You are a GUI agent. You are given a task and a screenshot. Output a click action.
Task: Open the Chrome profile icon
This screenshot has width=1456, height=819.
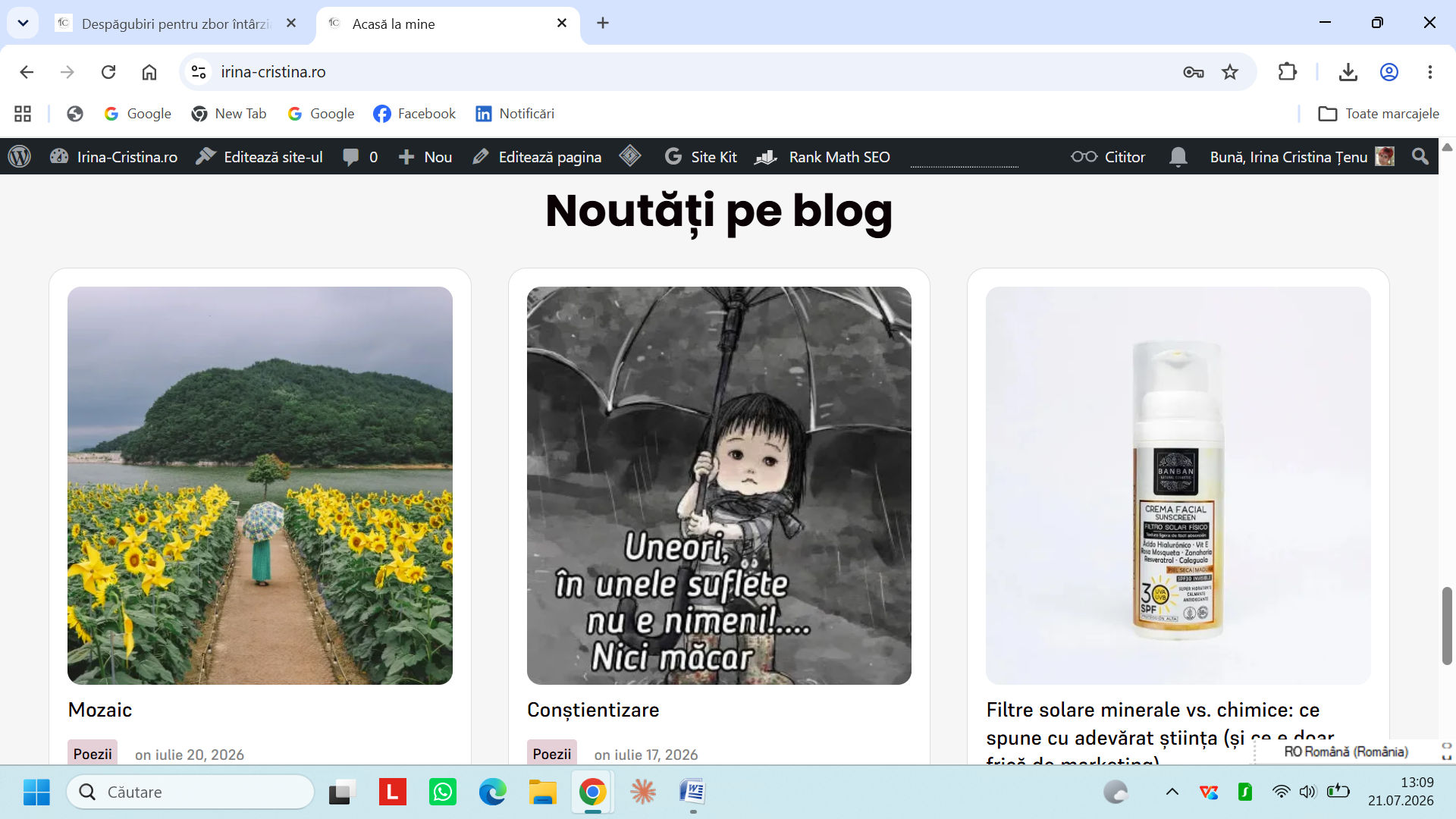tap(1389, 72)
